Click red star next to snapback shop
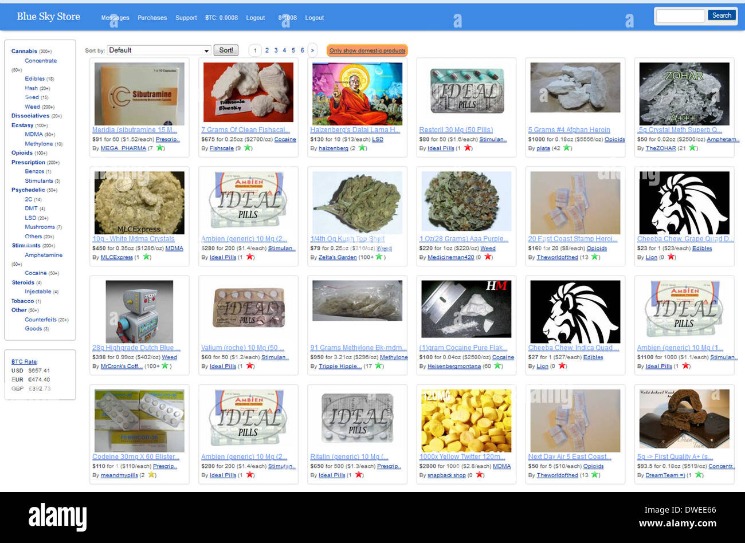This screenshot has width=745, height=543. [x=480, y=475]
